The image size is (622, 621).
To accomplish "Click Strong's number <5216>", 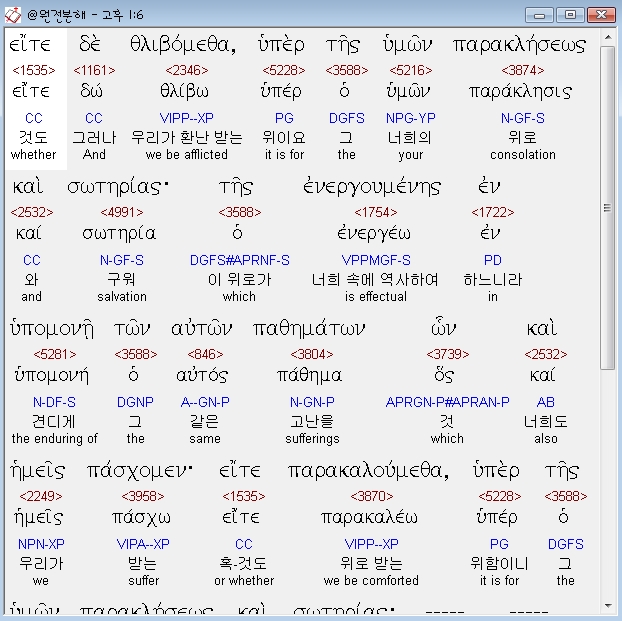I will point(411,71).
